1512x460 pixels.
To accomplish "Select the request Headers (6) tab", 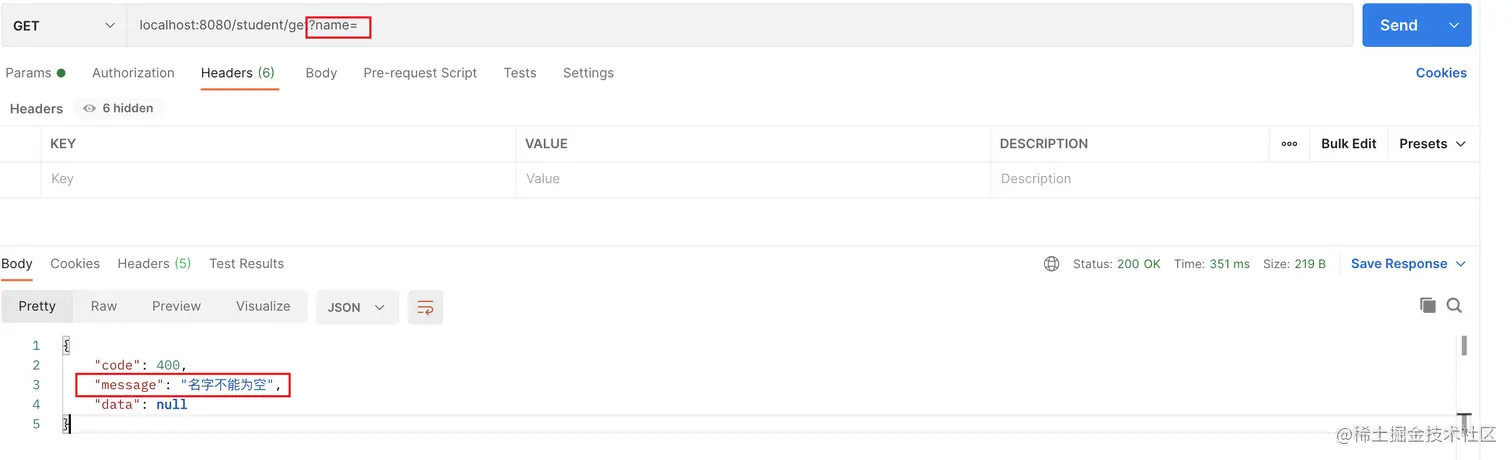I will pos(238,73).
